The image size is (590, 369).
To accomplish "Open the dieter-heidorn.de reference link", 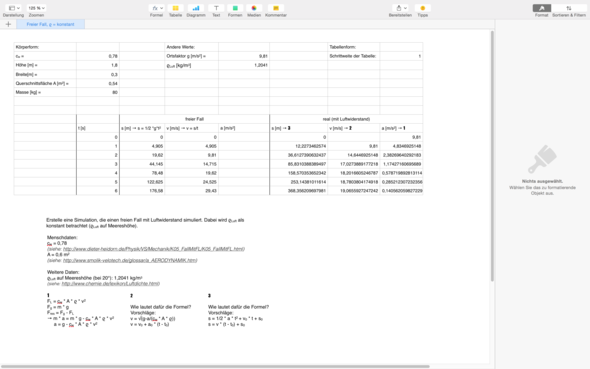I will tap(154, 249).
